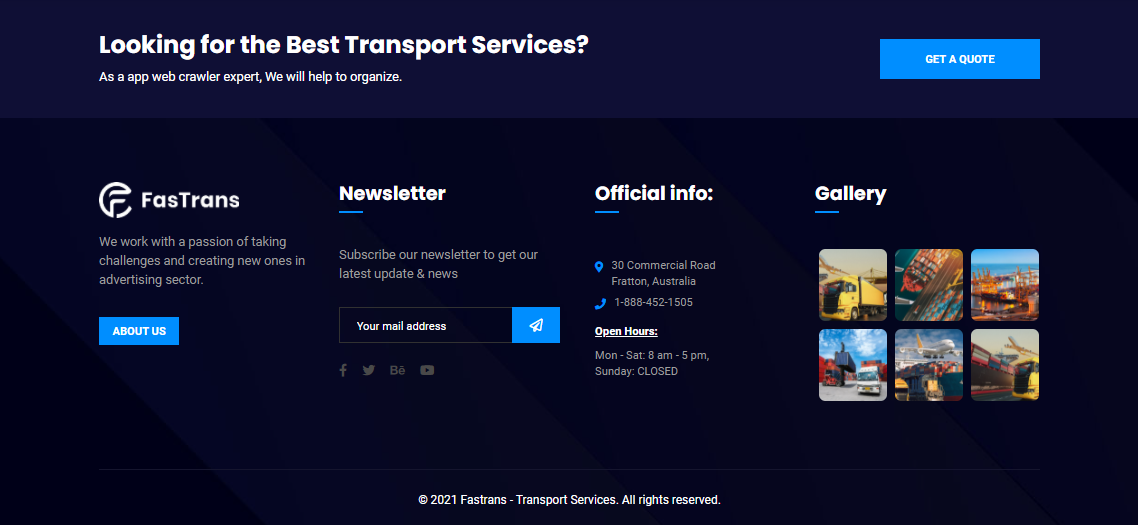Click the phone number 1-888-452-1505
The image size is (1138, 525).
[x=653, y=302]
